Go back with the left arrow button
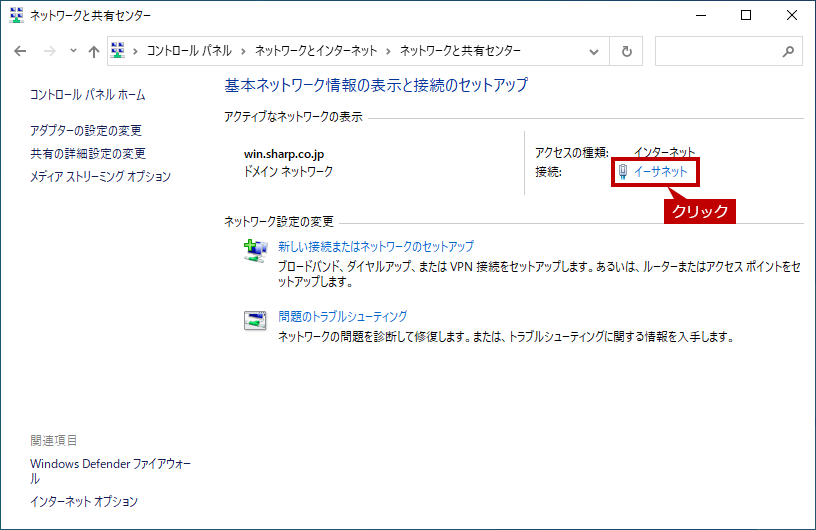 pyautogui.click(x=20, y=51)
